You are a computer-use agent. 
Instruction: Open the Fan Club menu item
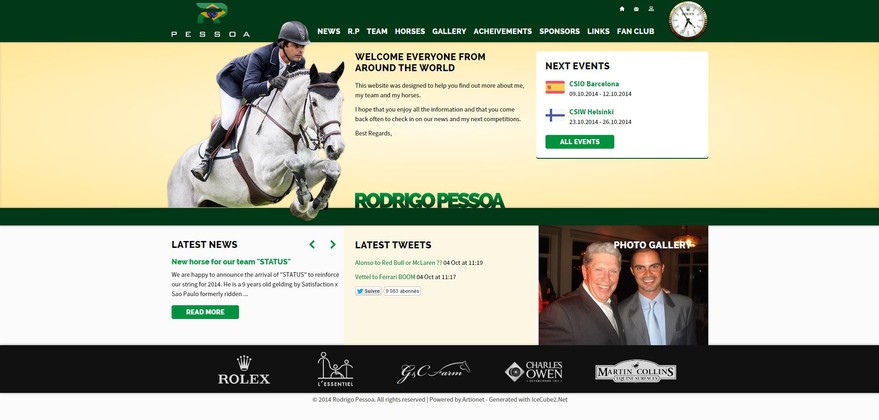635,31
